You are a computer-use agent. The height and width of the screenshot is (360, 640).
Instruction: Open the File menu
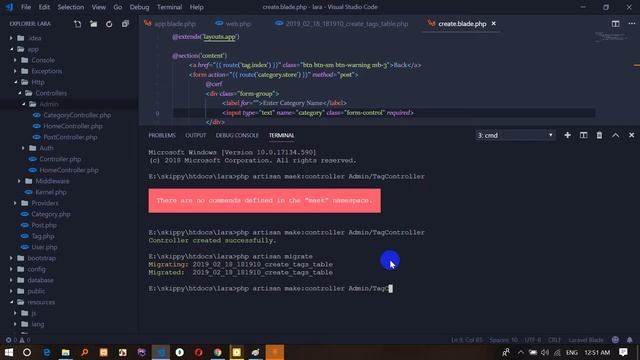[26, 7]
